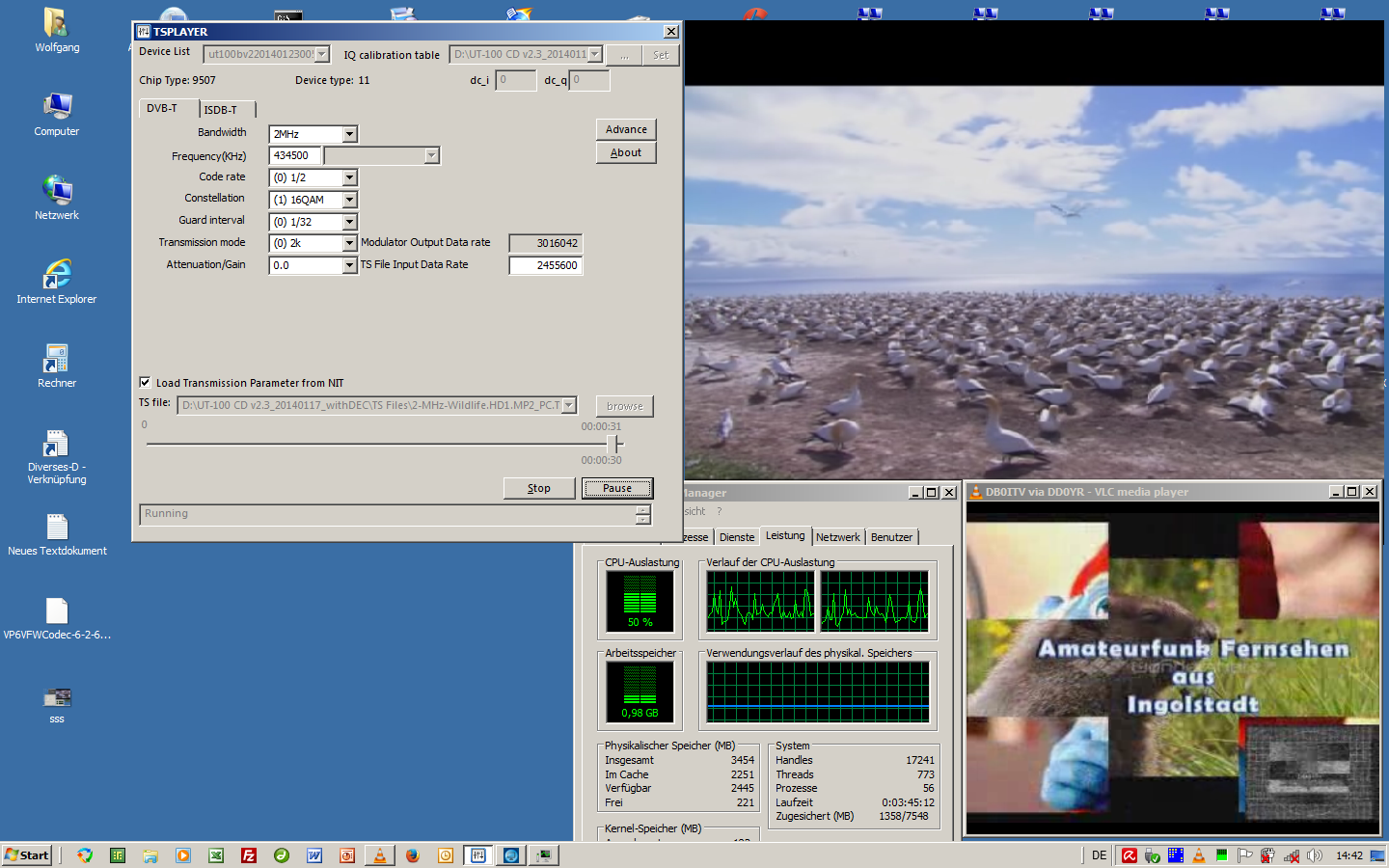Launch Firefox from the taskbar
1389x868 pixels.
point(413,855)
